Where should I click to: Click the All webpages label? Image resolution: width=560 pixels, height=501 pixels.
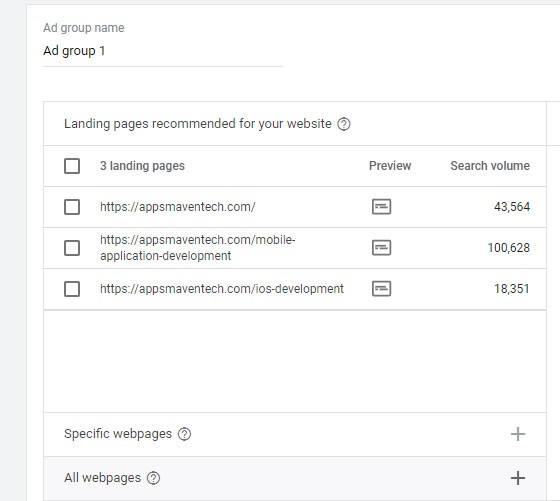click(x=102, y=478)
